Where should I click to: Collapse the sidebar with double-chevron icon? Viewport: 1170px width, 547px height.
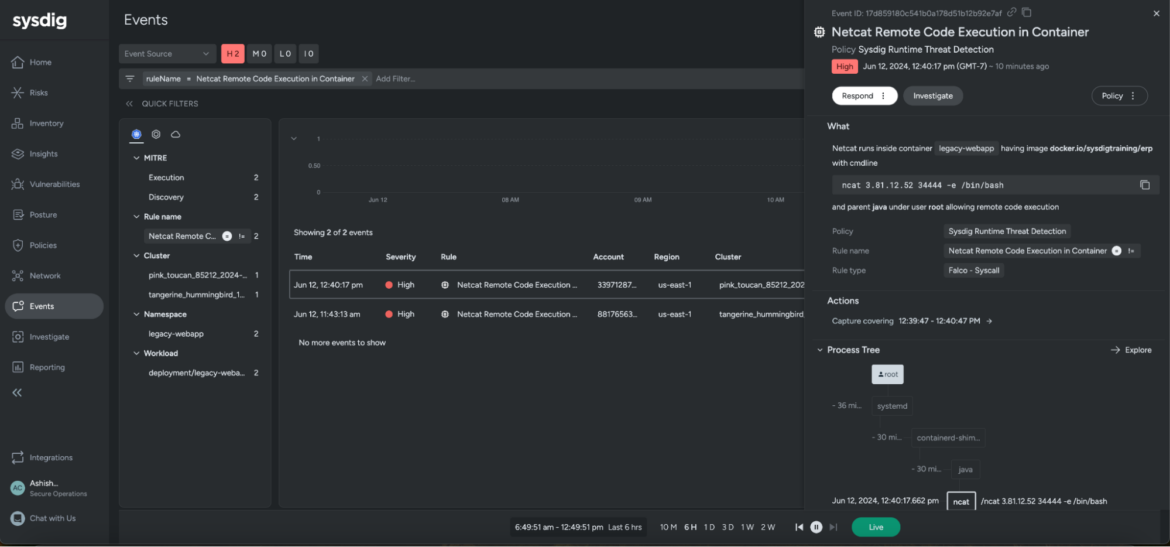point(17,393)
